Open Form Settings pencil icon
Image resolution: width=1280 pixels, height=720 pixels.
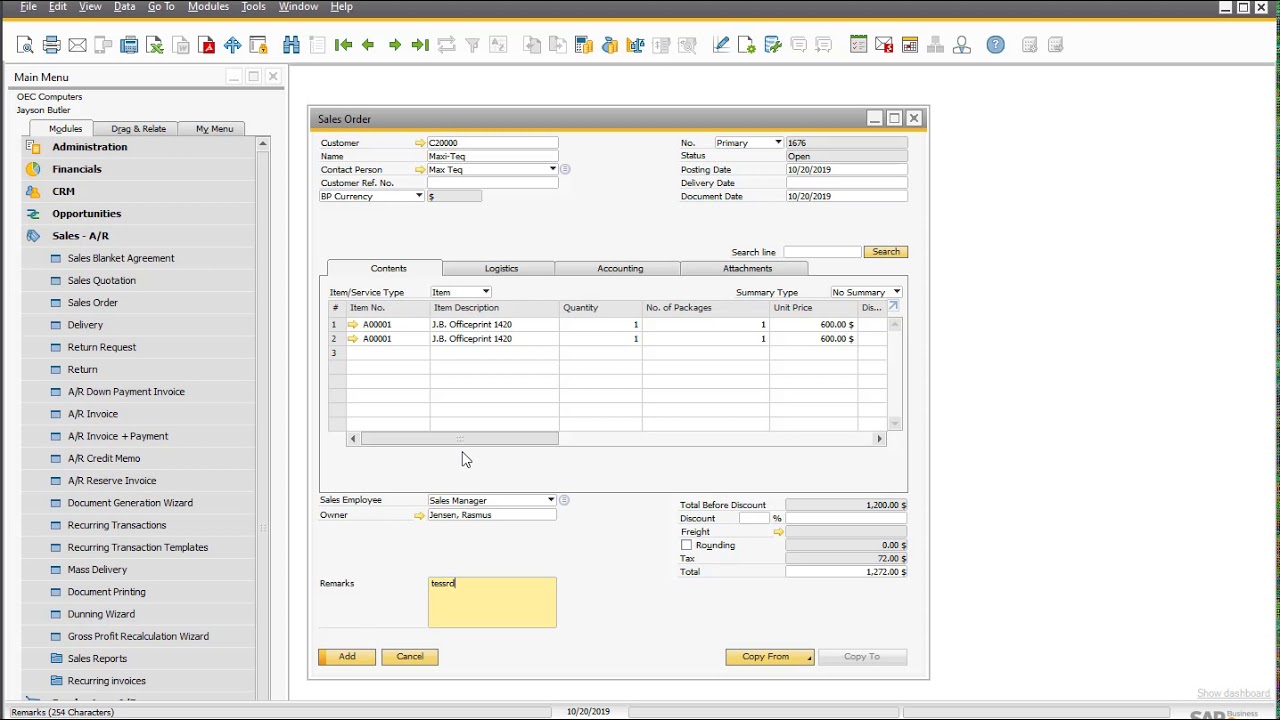point(721,45)
